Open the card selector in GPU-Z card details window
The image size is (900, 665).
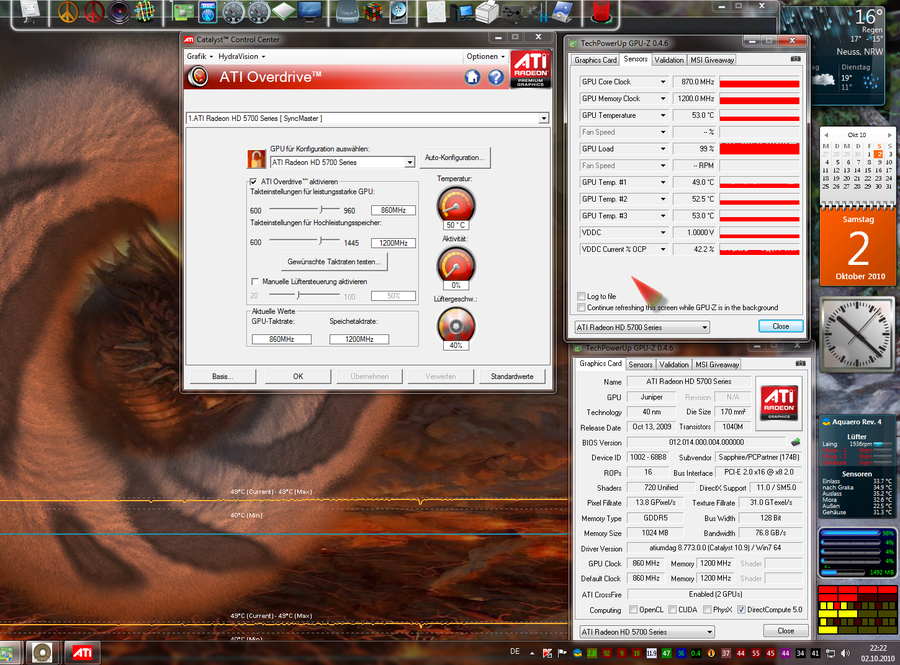point(647,632)
